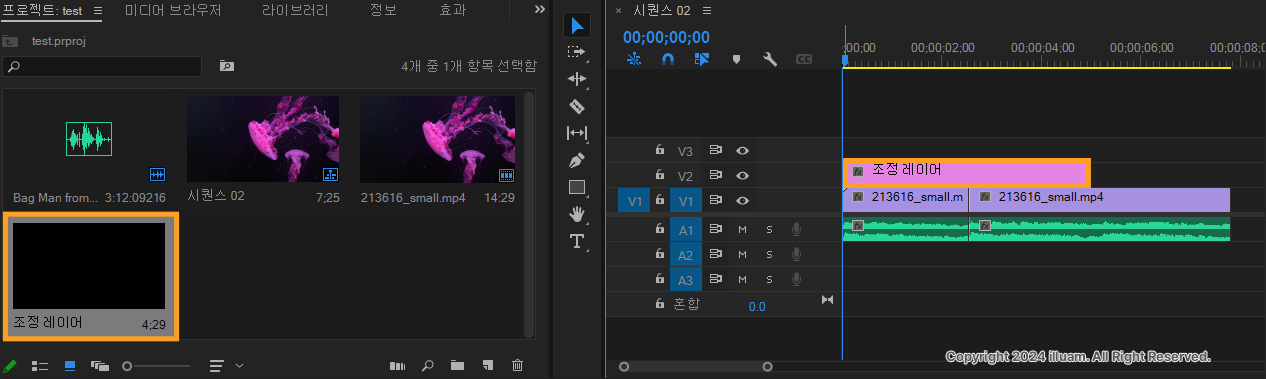Open the 미디어 브라우저 tab
The width and height of the screenshot is (1266, 379).
(173, 10)
